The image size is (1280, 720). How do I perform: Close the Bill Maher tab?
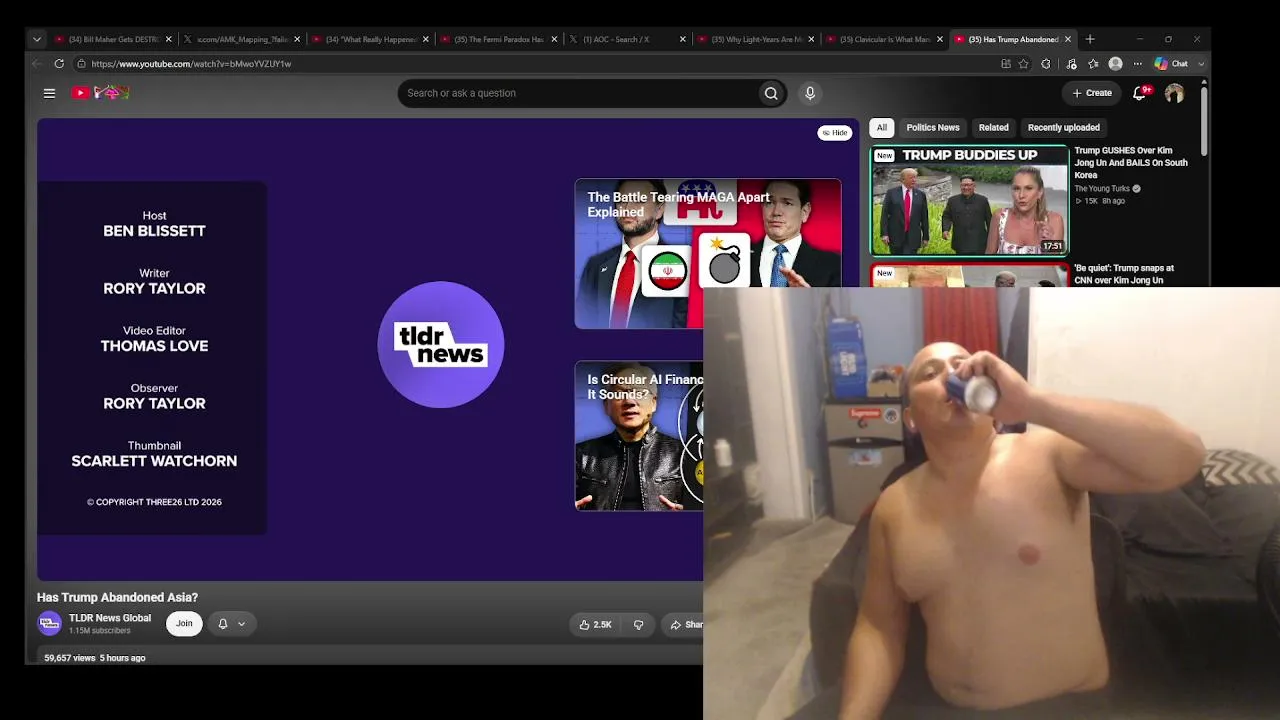(169, 40)
